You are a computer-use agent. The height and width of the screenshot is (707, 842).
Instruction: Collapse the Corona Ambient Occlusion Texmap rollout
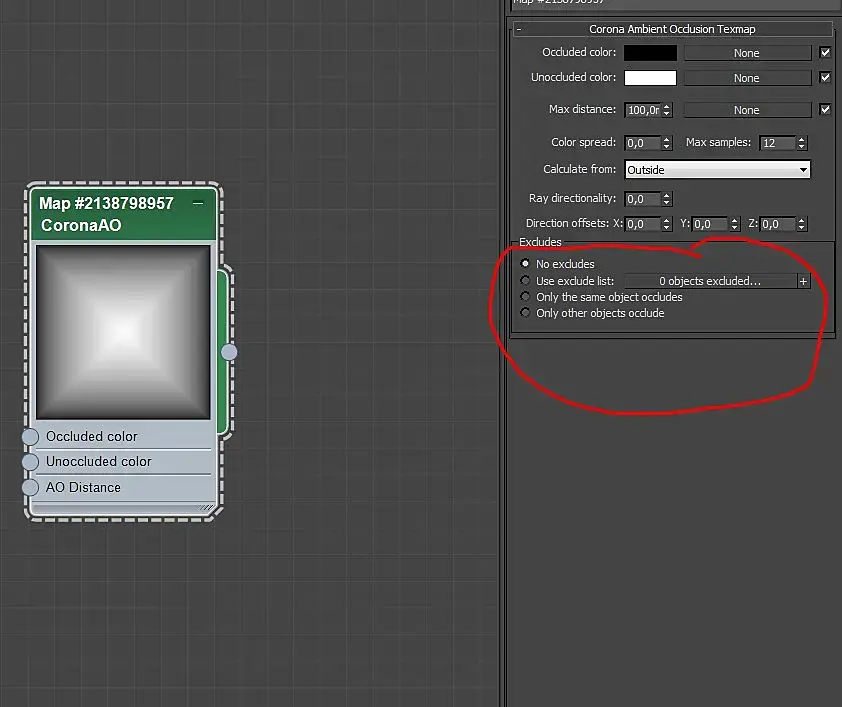[519, 30]
